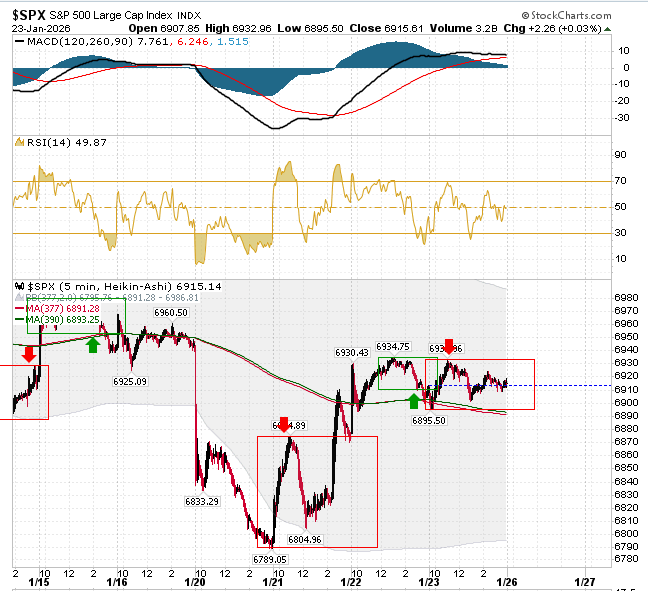Click the 6960.50 price label
The image size is (648, 591).
[171, 313]
